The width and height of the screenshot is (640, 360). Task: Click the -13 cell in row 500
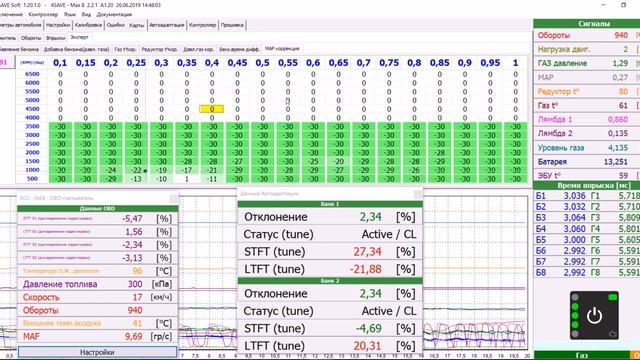136,179
